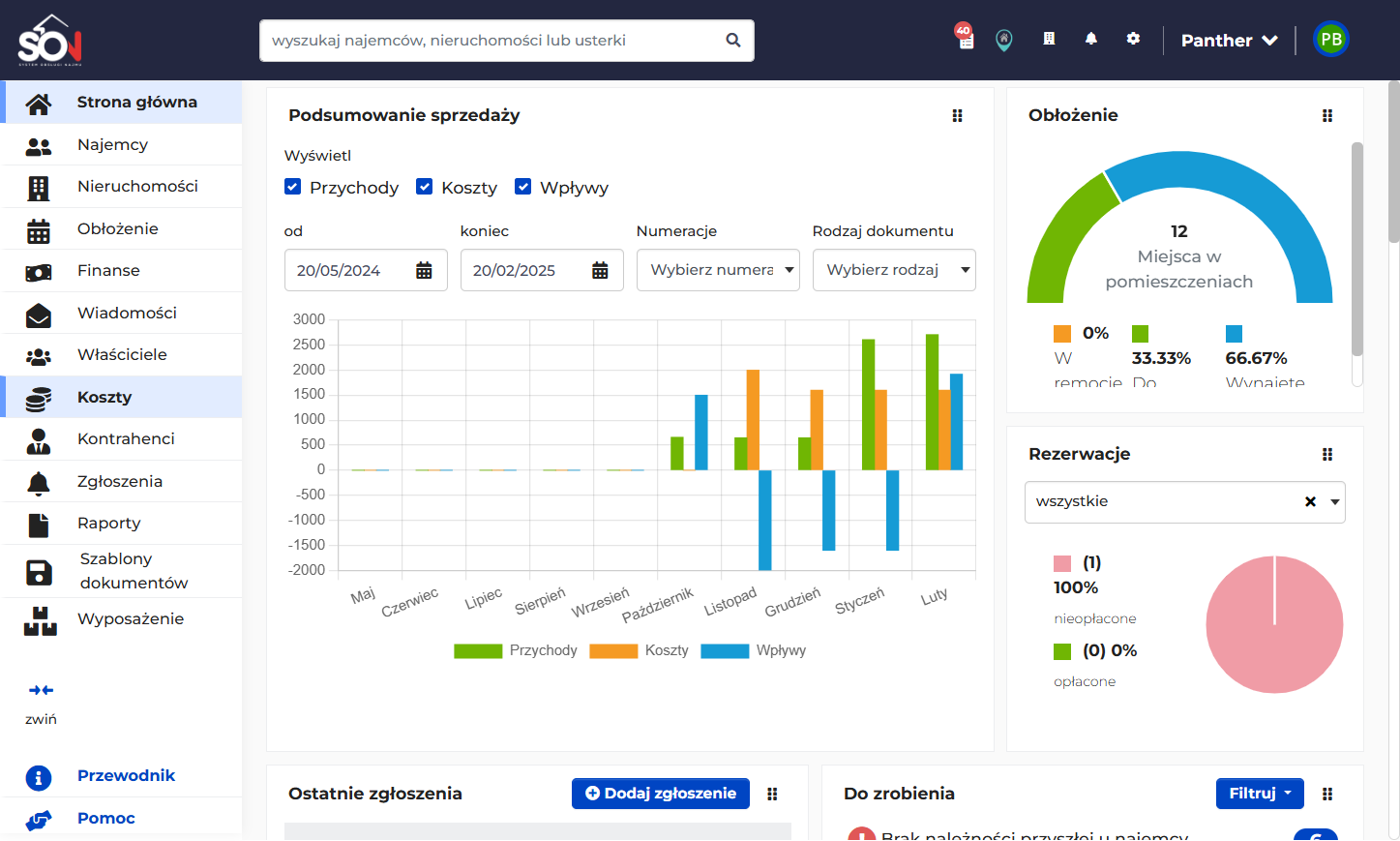Select Finanse in sidebar
This screenshot has width=1400, height=841.
coord(122,271)
